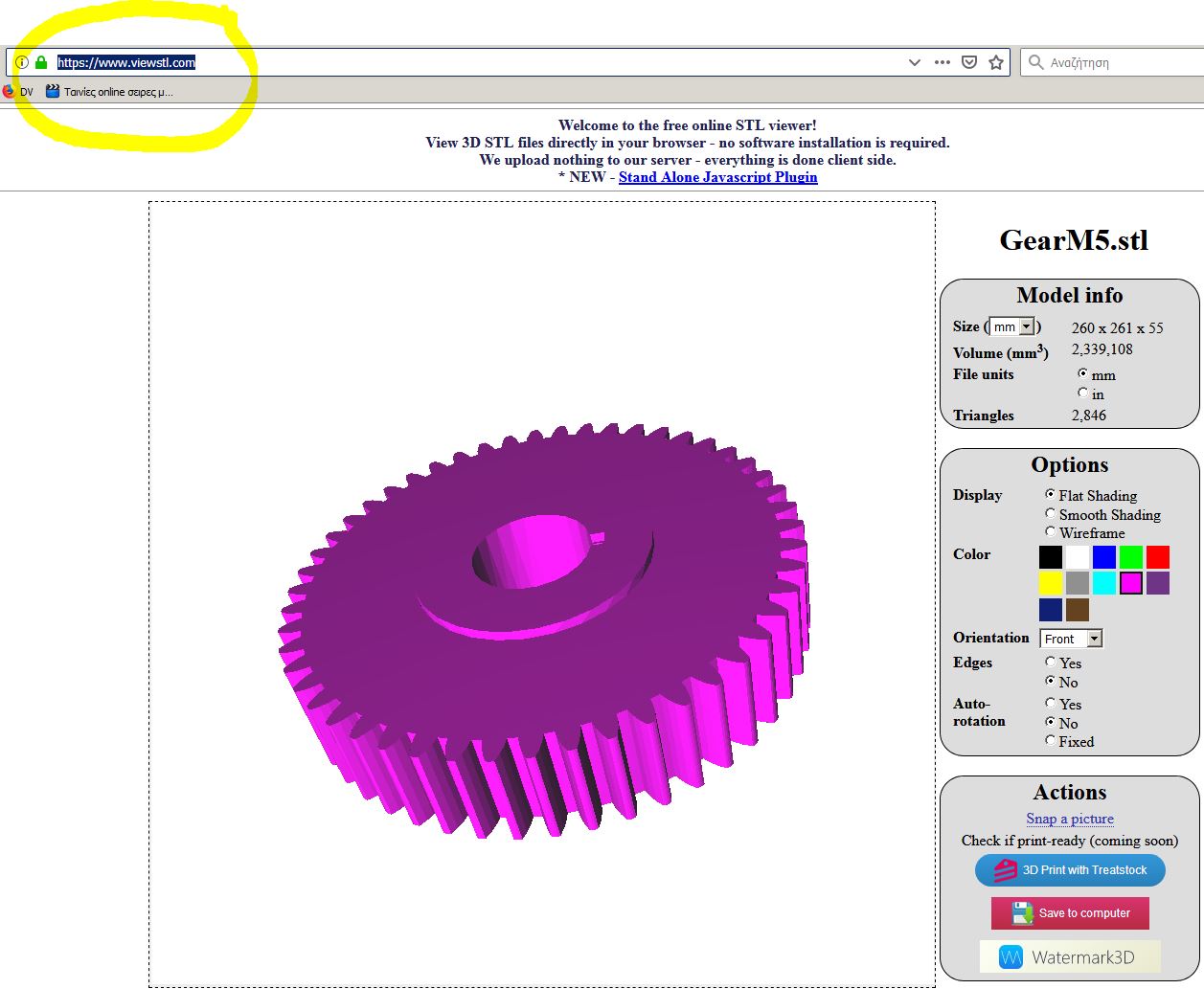Screen dimensions: 1204x989
Task: Choose the green color swatch
Action: [x=1131, y=557]
